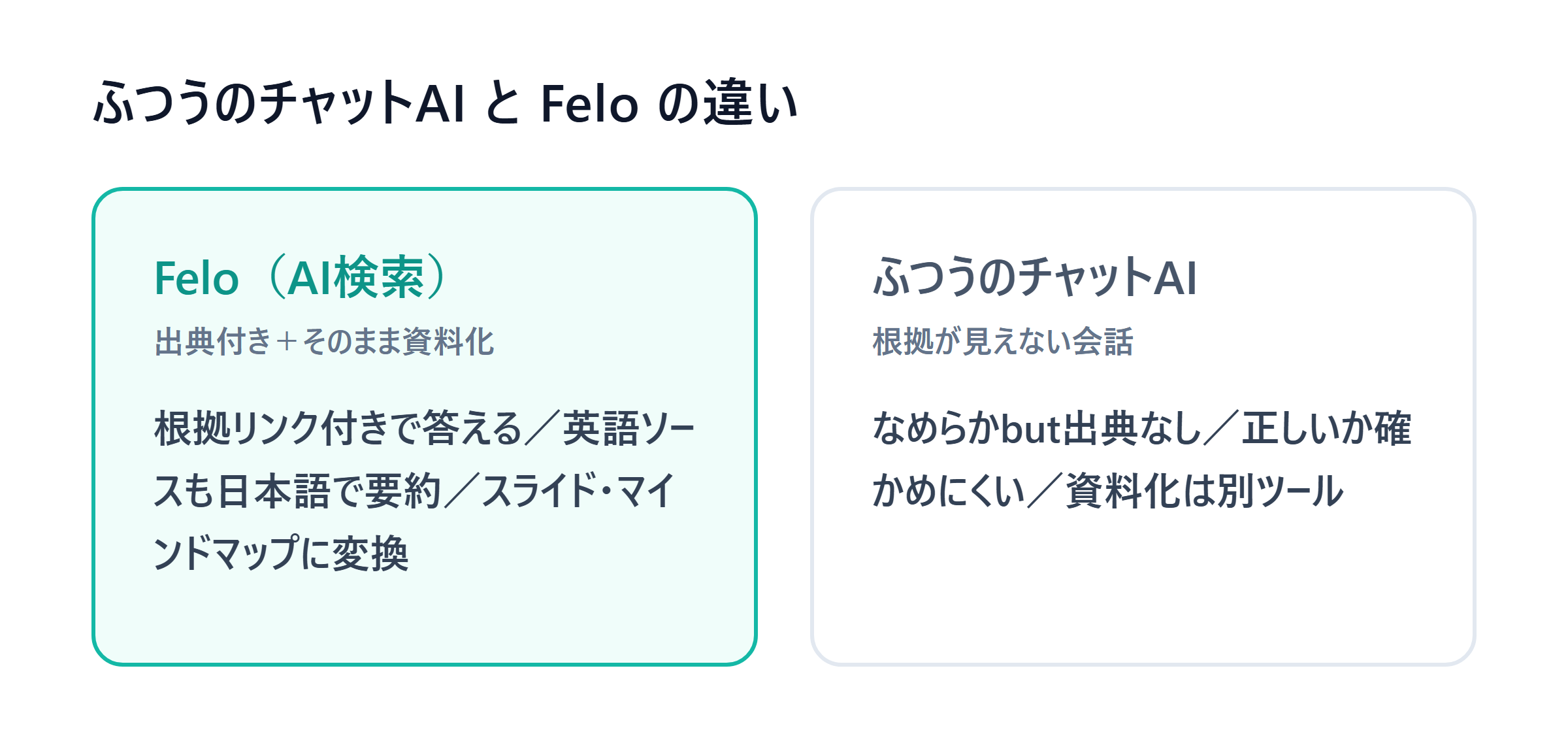Click the empty lower area of right card
The image size is (1568, 732).
coord(1143,588)
